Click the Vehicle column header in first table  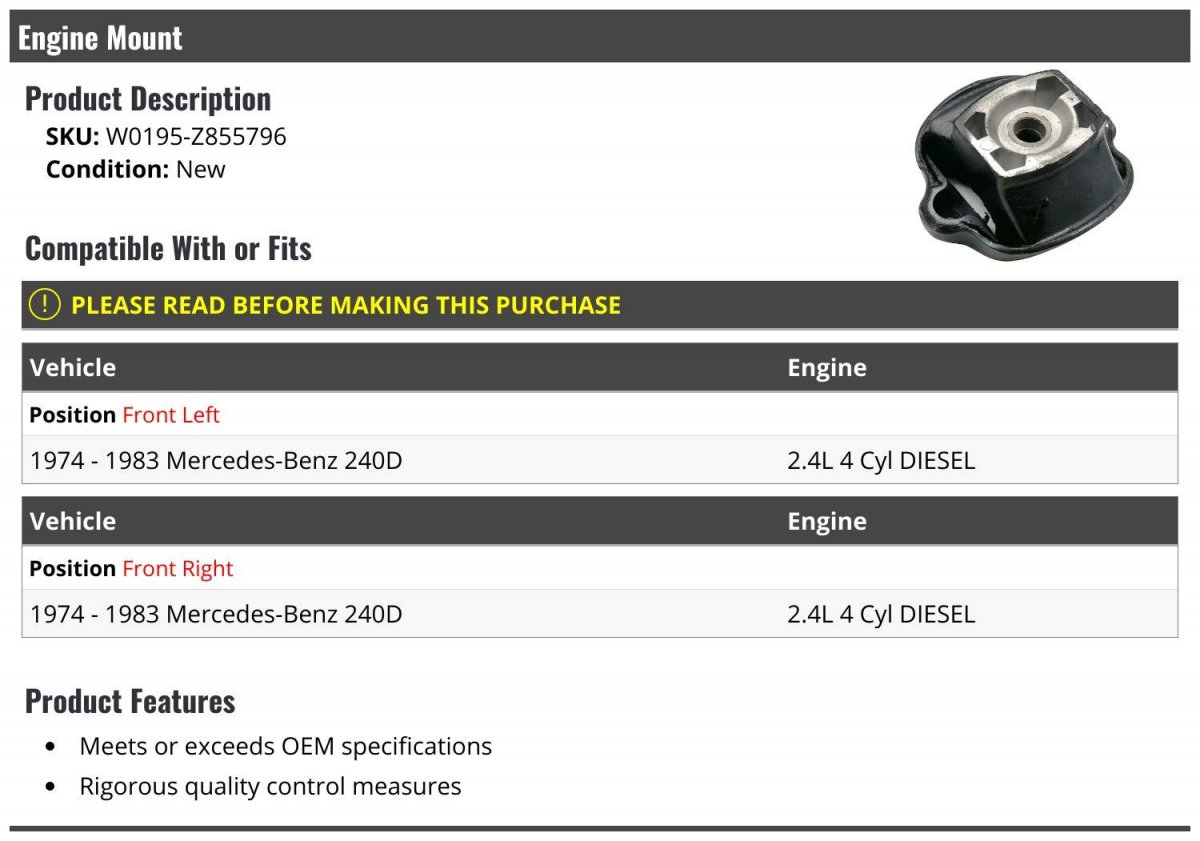(x=73, y=368)
